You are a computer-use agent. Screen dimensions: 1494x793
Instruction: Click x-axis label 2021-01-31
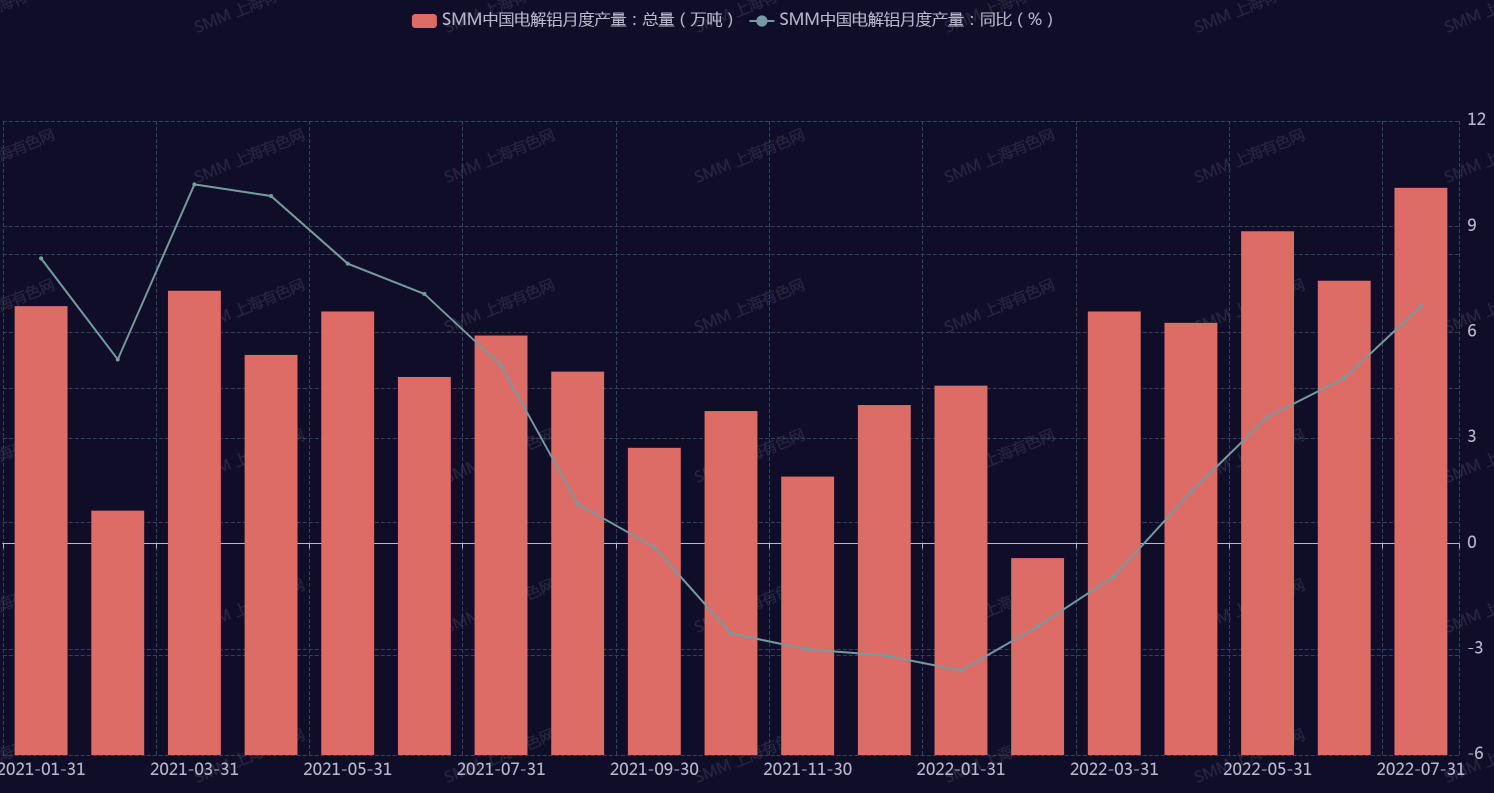[43, 769]
